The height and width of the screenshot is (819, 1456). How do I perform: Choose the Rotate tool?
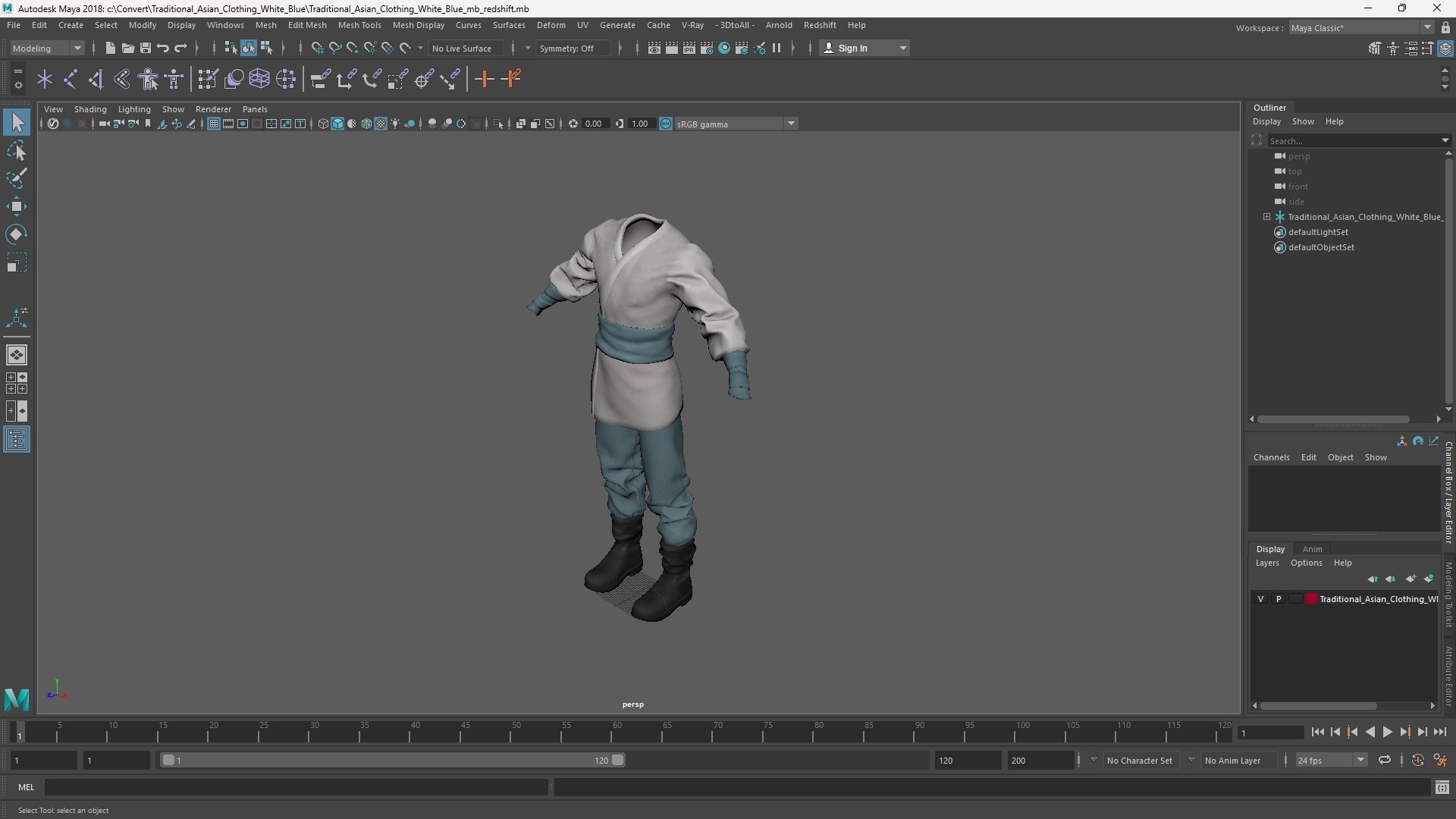click(17, 234)
